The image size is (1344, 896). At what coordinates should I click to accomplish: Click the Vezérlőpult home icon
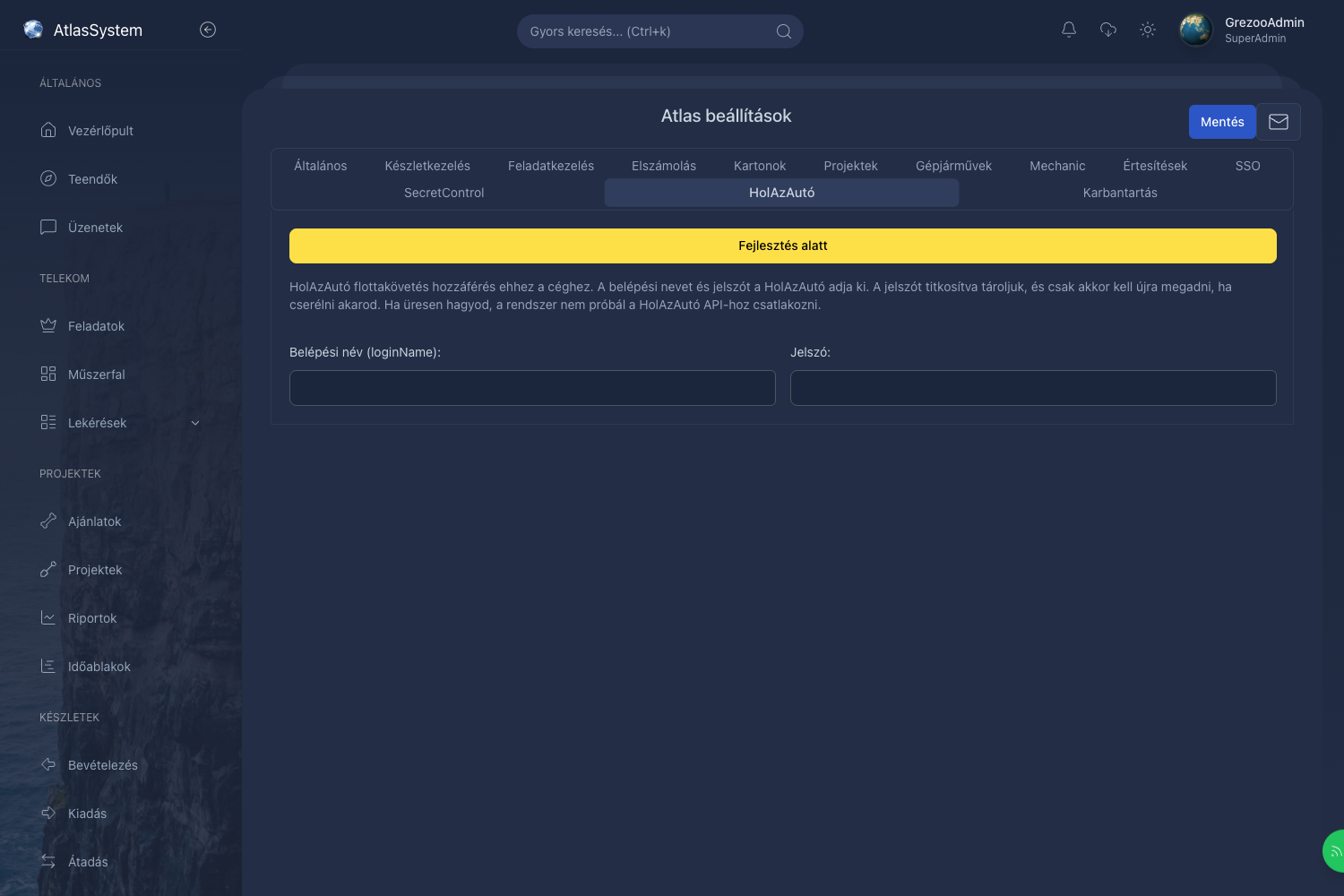pyautogui.click(x=48, y=130)
